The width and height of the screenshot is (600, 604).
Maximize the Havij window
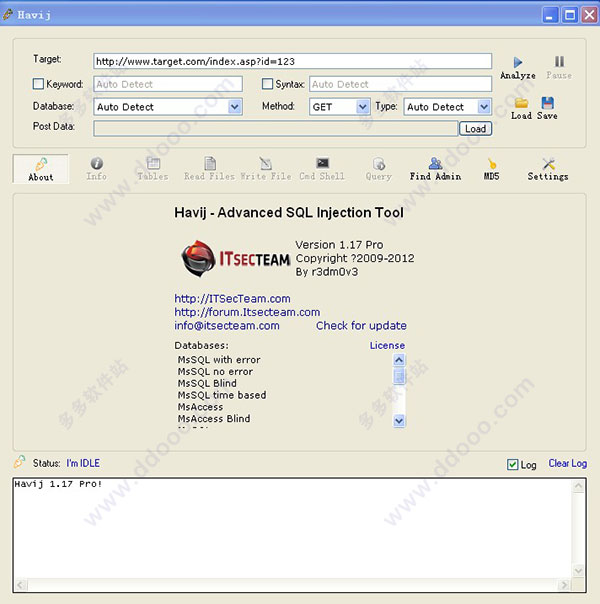[570, 15]
